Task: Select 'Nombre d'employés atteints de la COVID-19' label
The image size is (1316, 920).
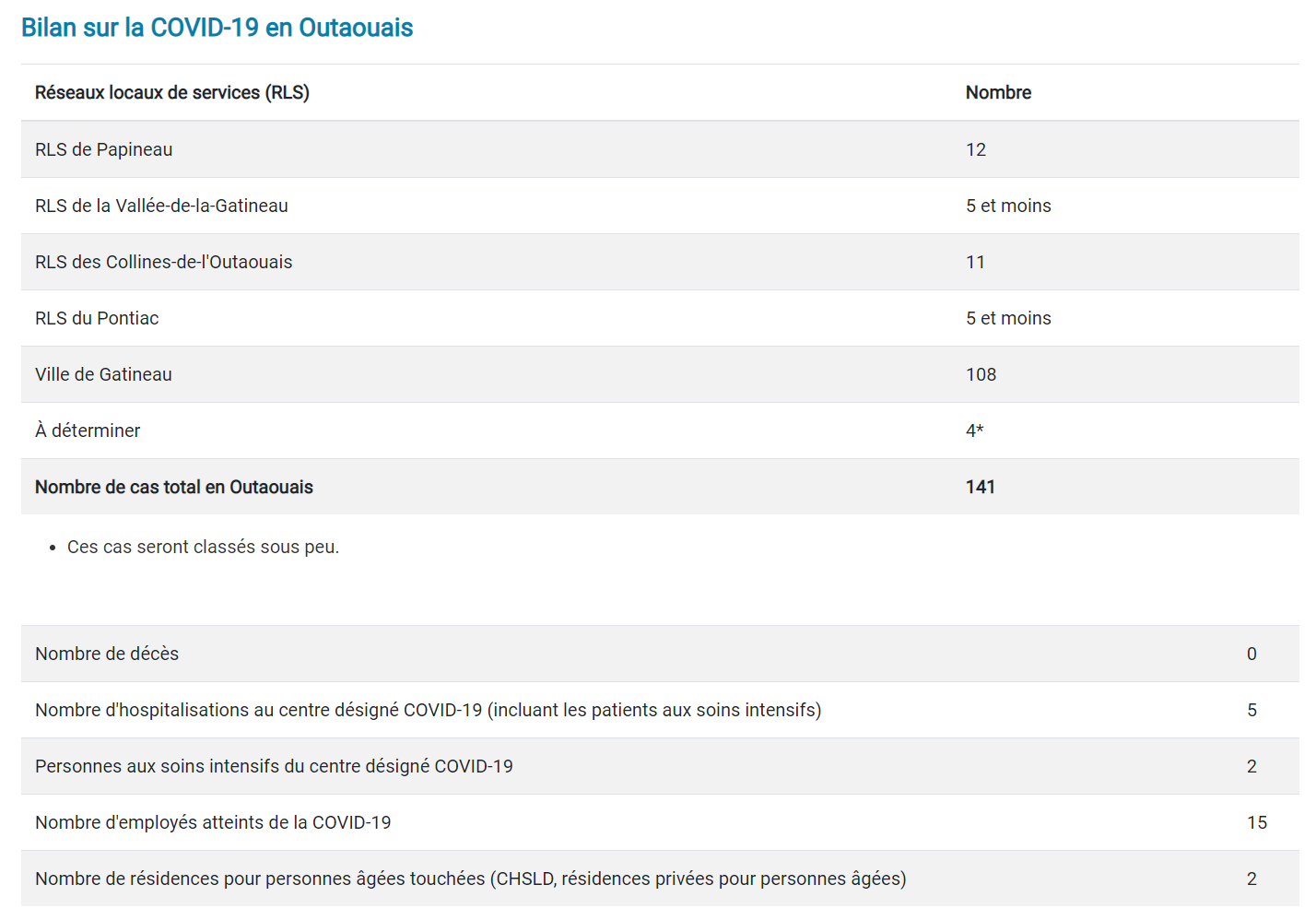Action: 213,822
